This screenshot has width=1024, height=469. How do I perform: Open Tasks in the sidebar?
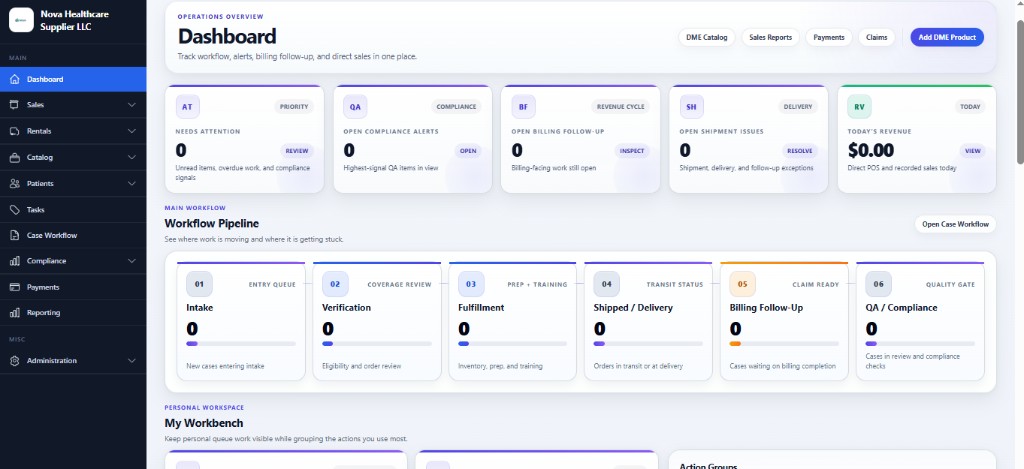point(73,210)
